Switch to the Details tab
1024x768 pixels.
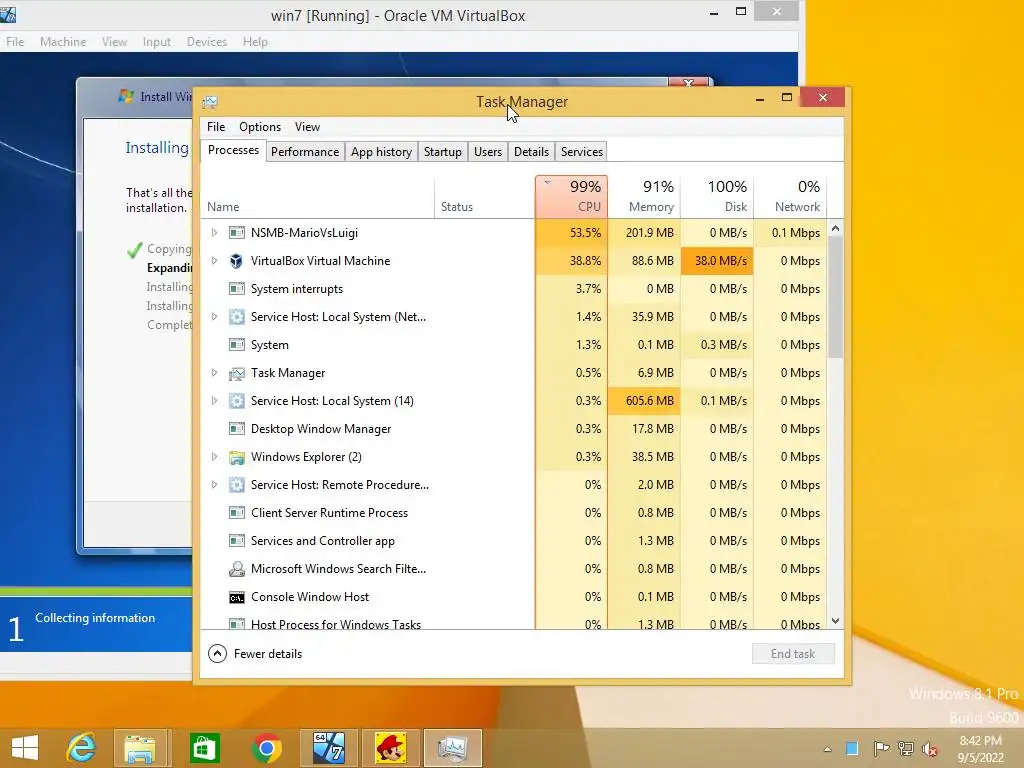531,152
